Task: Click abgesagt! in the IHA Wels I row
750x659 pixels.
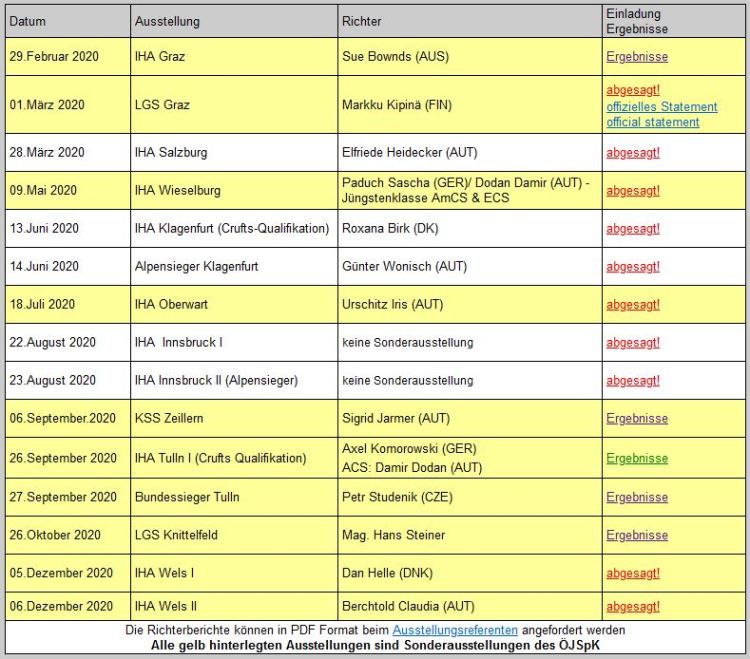Action: tap(632, 574)
